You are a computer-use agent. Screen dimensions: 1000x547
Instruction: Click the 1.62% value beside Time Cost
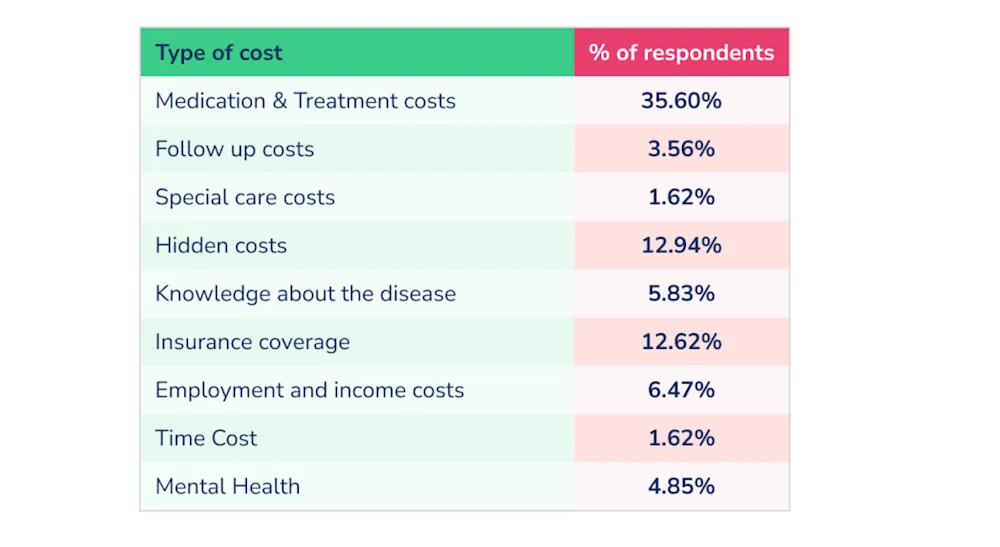click(681, 438)
